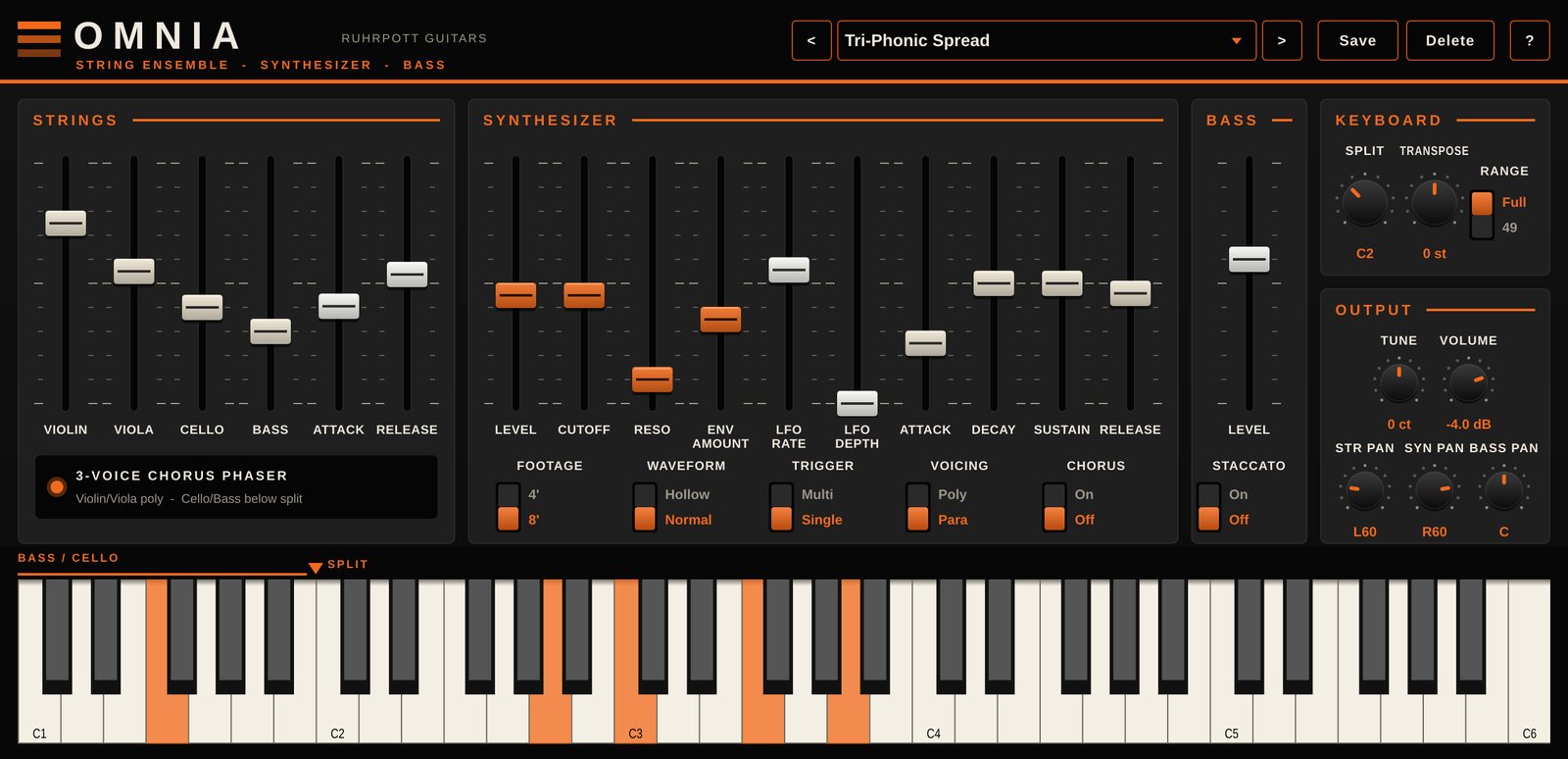Click the synthesizer Reso fader handle

[653, 379]
